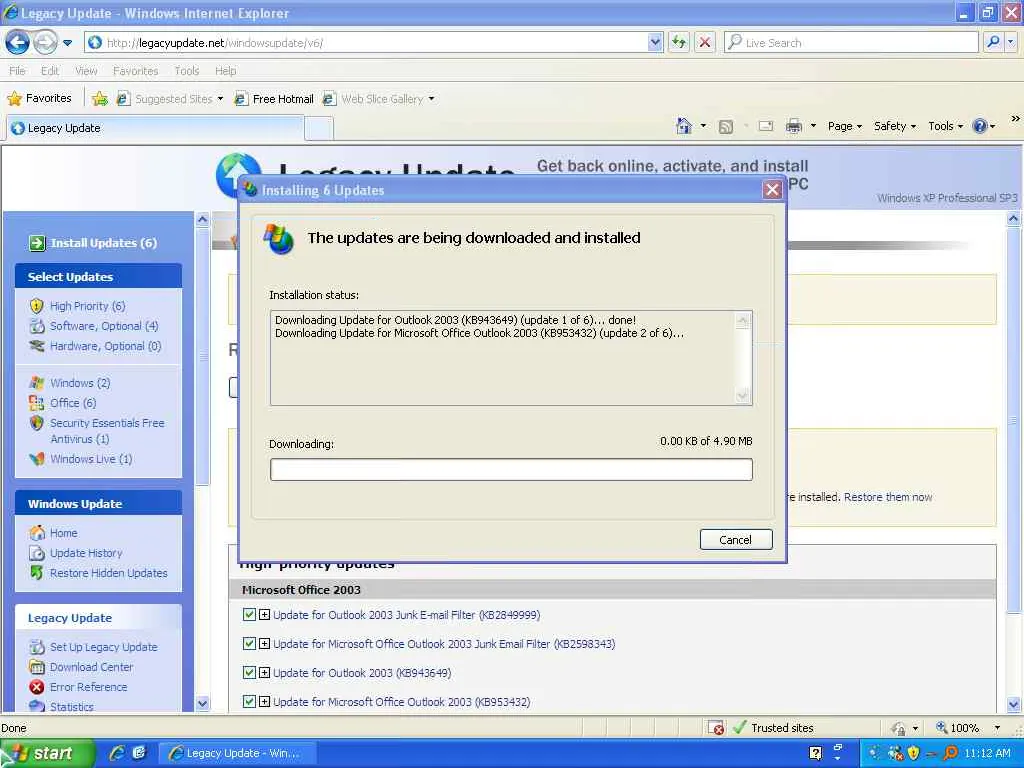Click the Set Up Legacy Update link
This screenshot has height=768, width=1024.
click(x=103, y=647)
